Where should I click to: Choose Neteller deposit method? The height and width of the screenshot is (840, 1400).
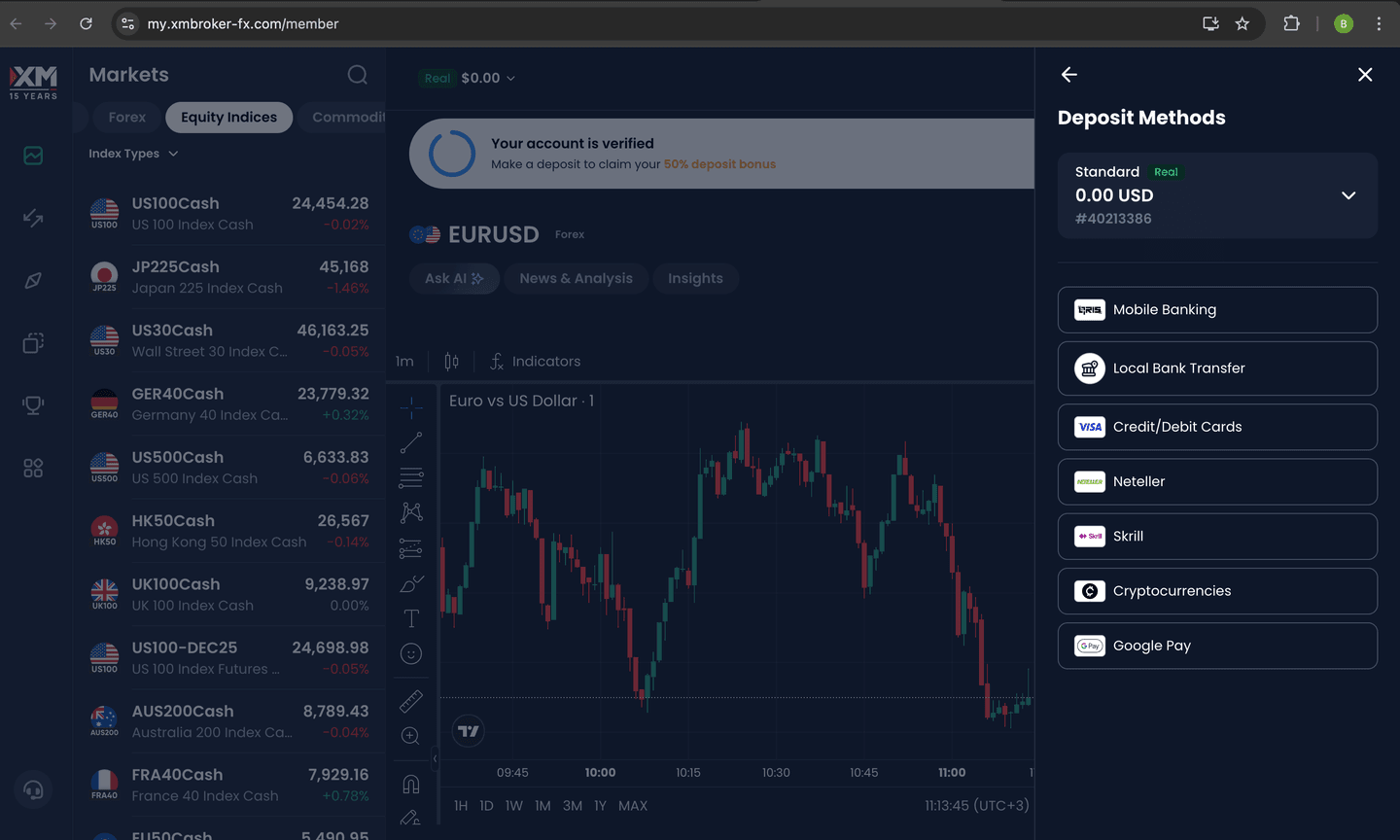tap(1217, 481)
